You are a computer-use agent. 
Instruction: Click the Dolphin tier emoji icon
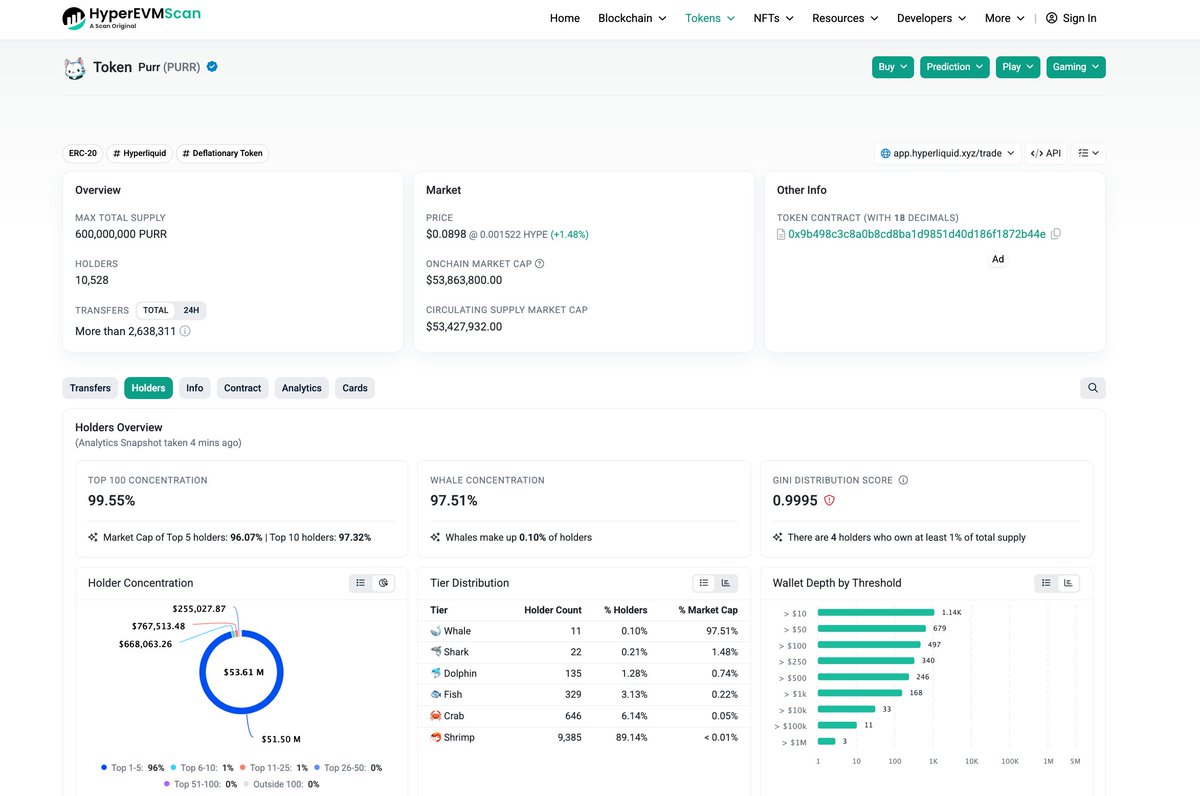tap(436, 673)
